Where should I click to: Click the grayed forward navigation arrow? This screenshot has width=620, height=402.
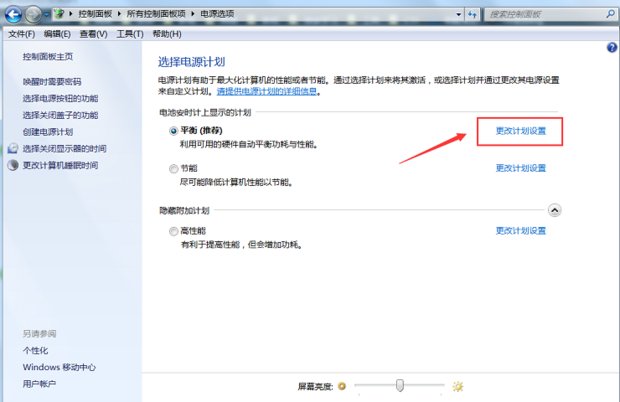33,15
